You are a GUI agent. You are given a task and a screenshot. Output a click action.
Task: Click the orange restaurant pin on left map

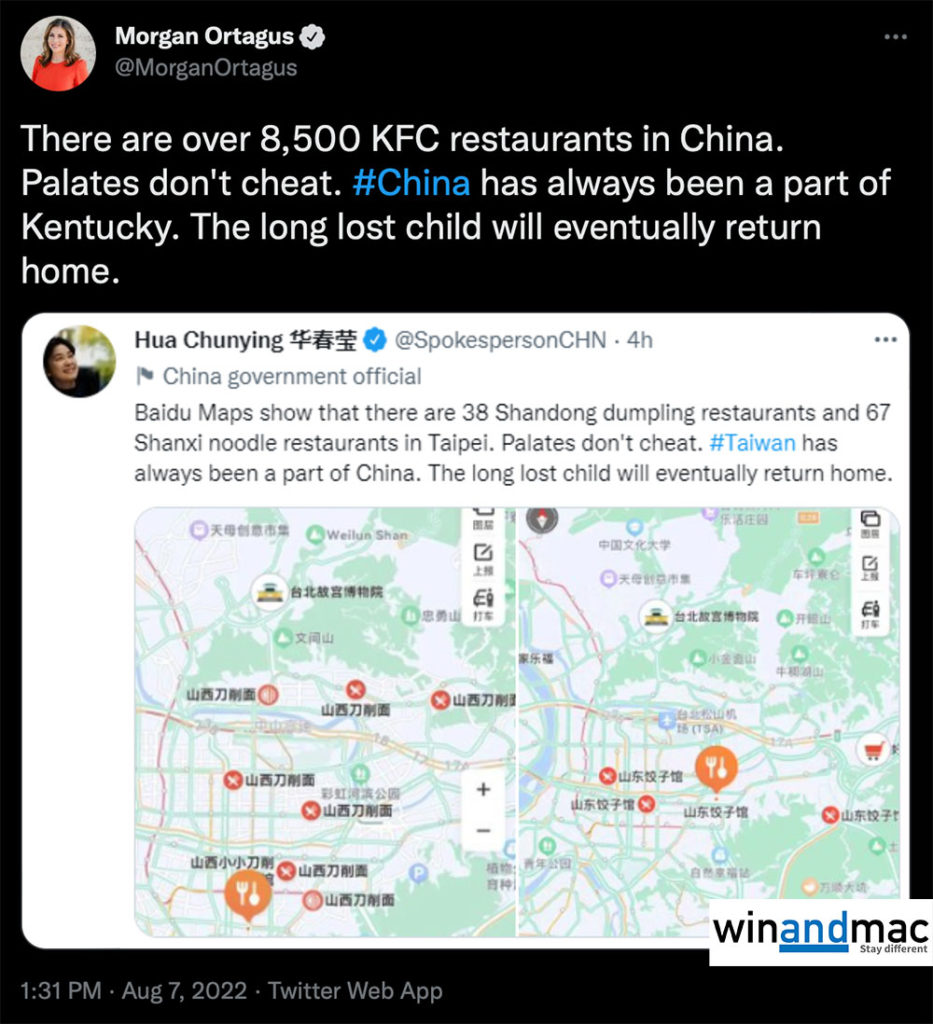point(247,895)
